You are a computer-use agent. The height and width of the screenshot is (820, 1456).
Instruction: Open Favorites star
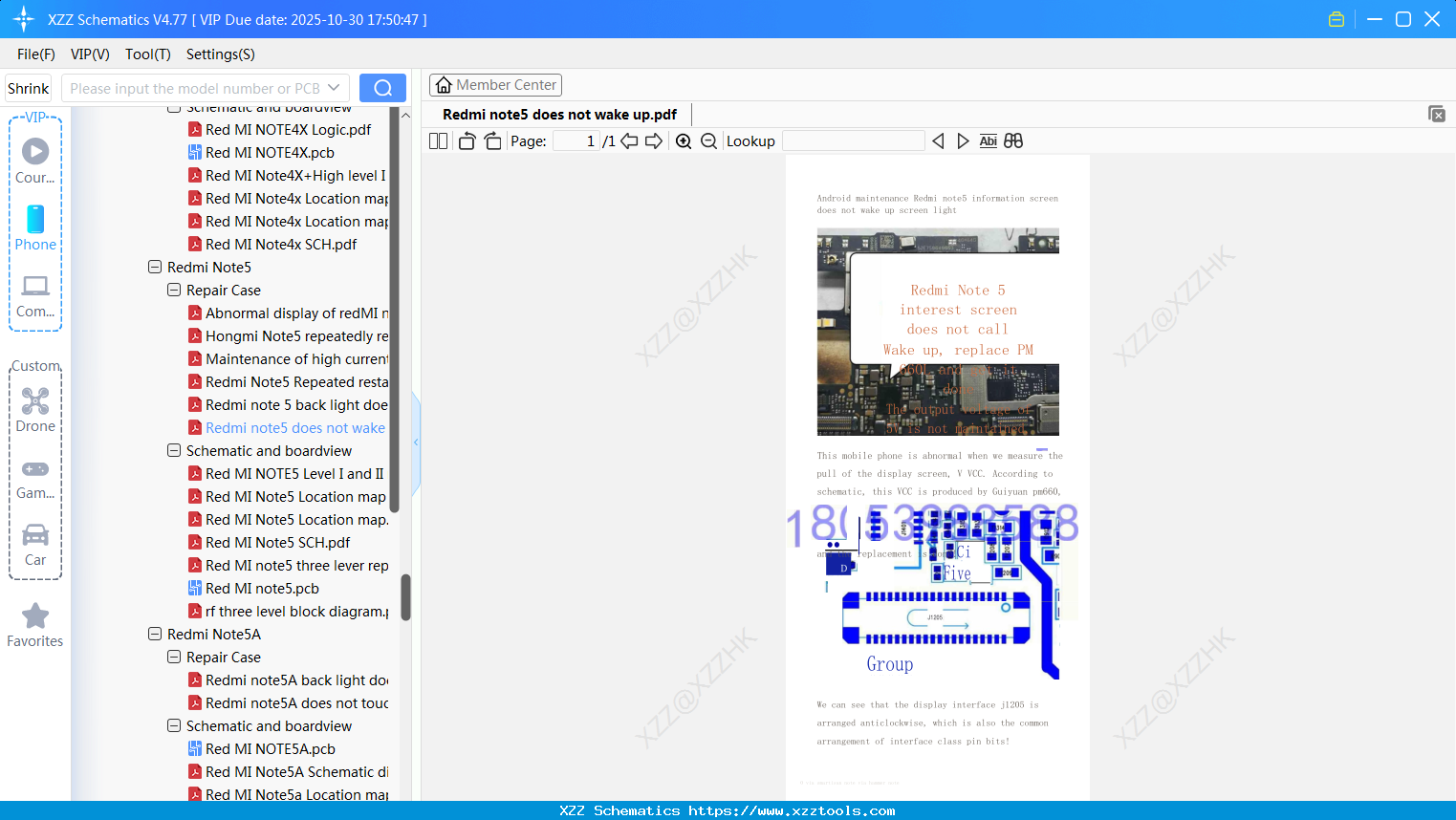(35, 625)
